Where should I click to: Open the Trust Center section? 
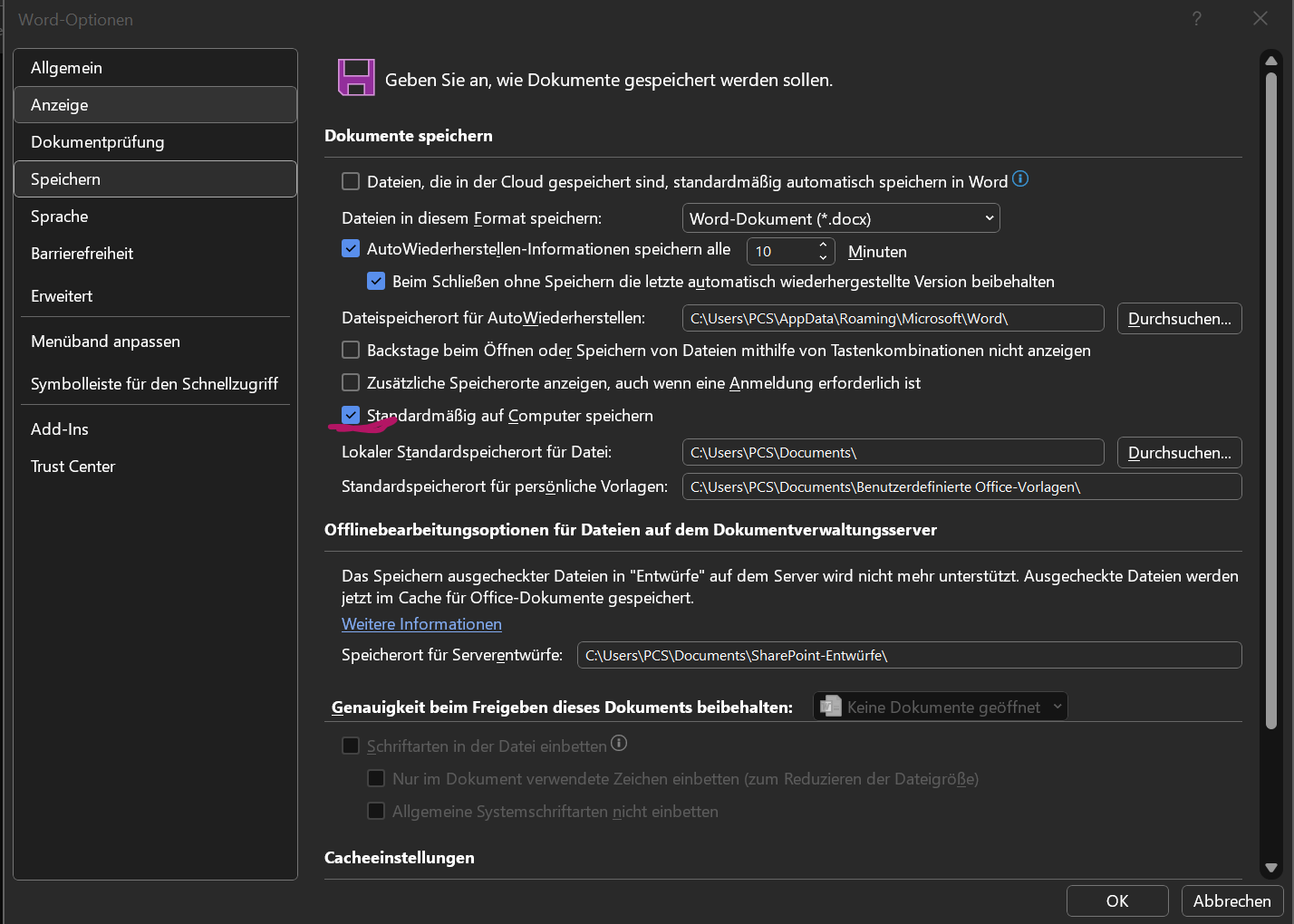pos(72,467)
